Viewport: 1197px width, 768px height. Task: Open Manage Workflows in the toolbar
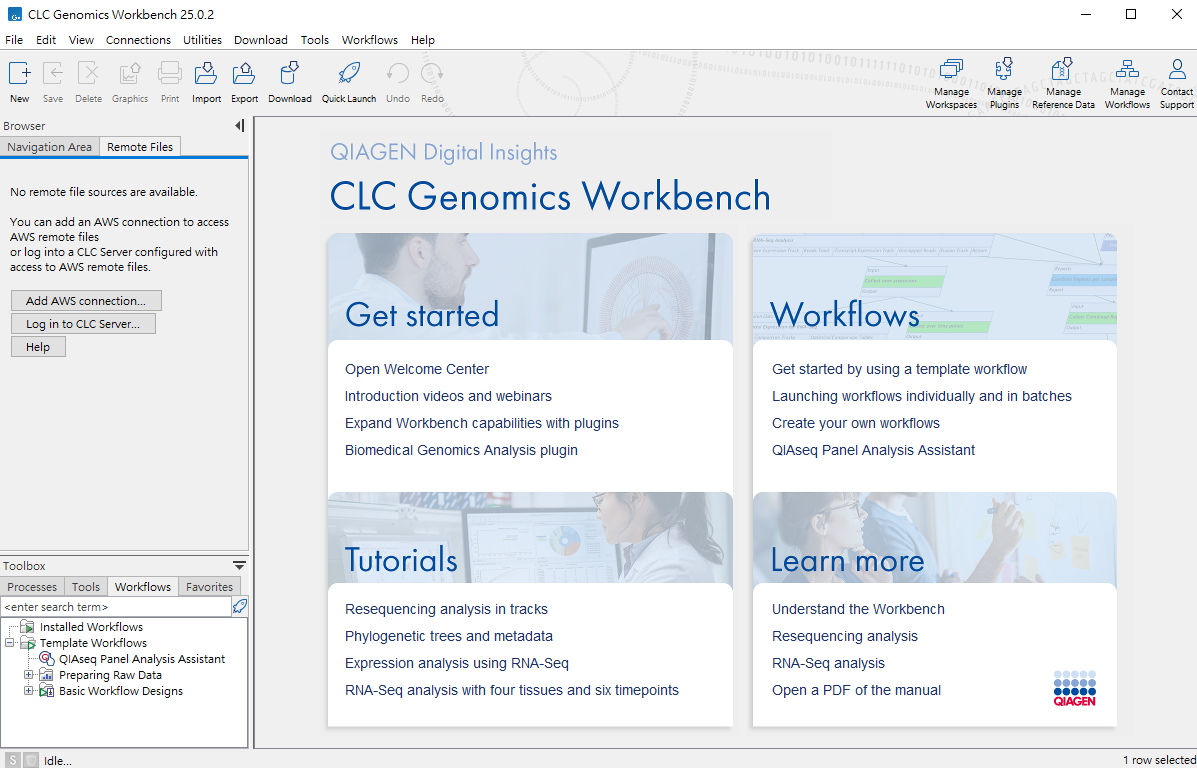pos(1127,69)
